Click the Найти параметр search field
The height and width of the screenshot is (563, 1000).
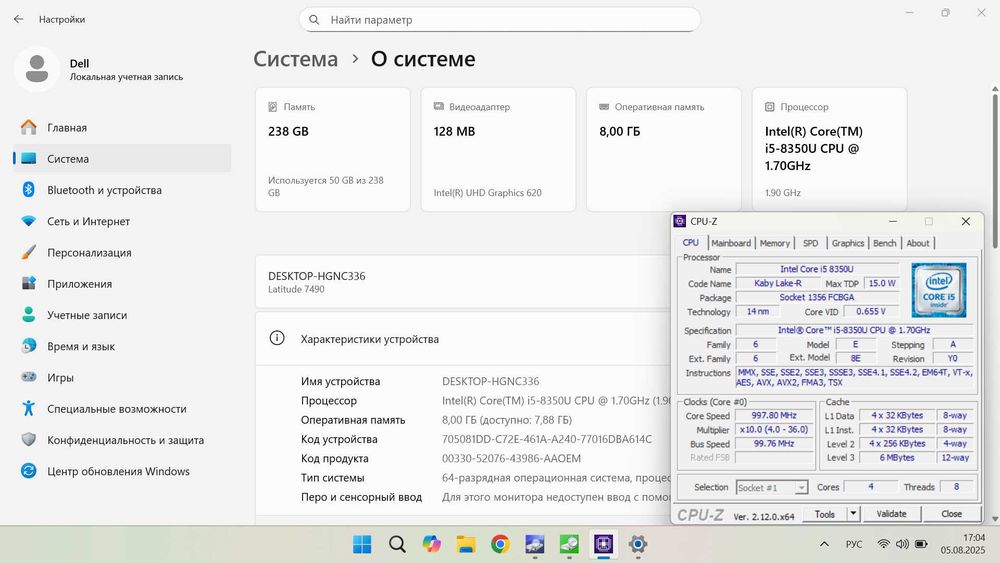point(500,20)
